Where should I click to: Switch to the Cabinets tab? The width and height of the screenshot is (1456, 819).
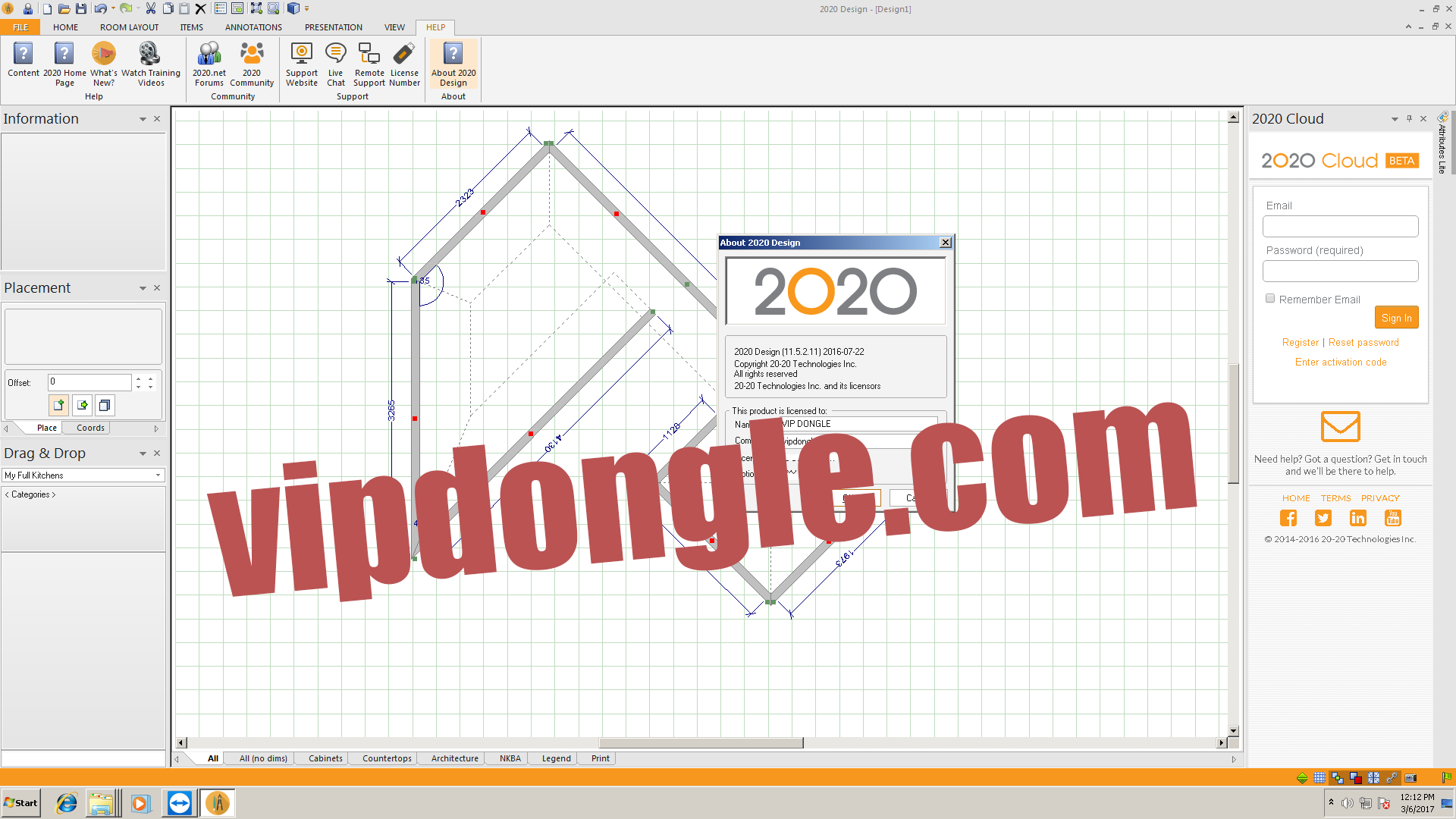325,757
